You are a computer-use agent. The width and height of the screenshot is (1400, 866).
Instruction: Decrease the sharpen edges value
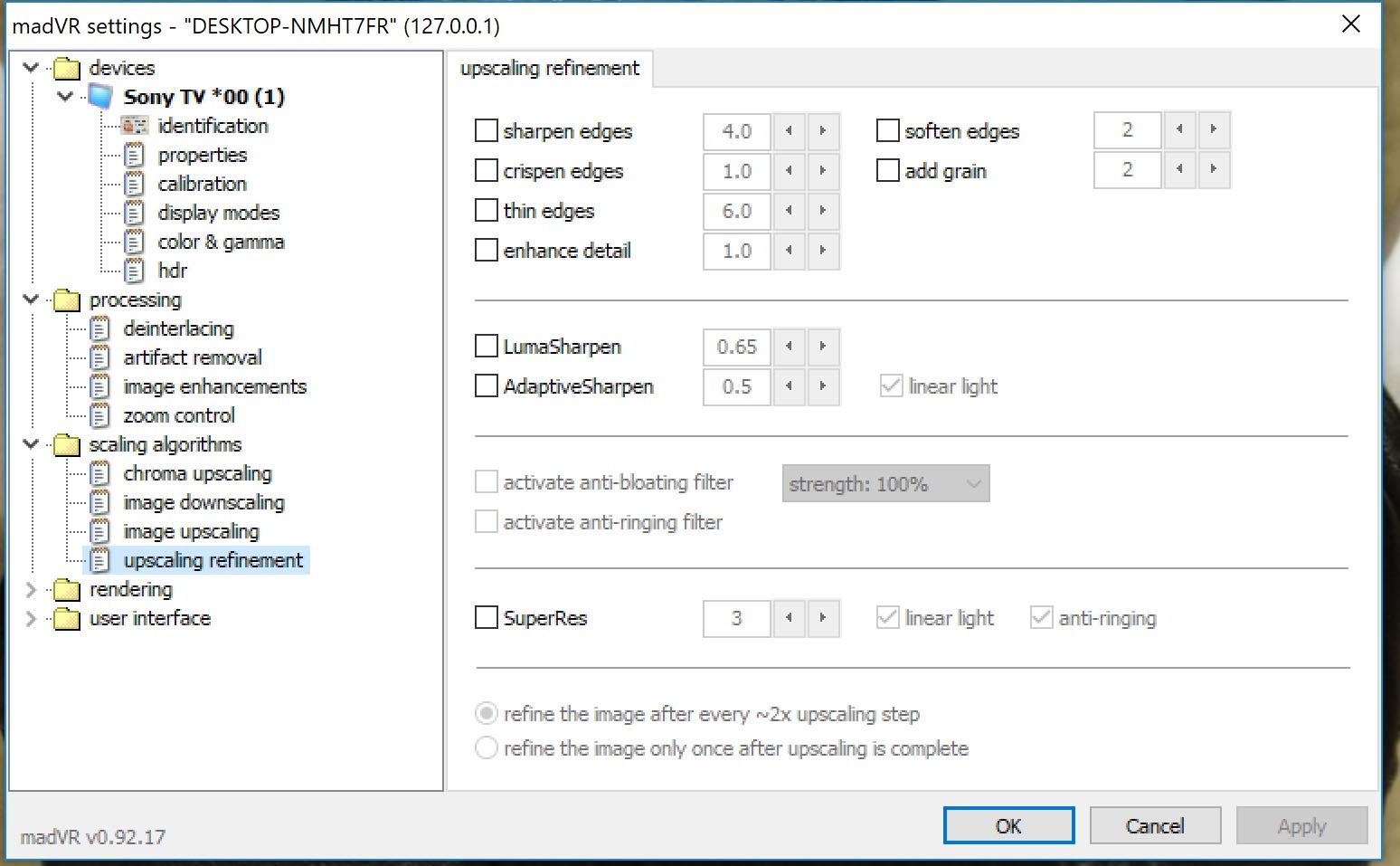pos(789,131)
